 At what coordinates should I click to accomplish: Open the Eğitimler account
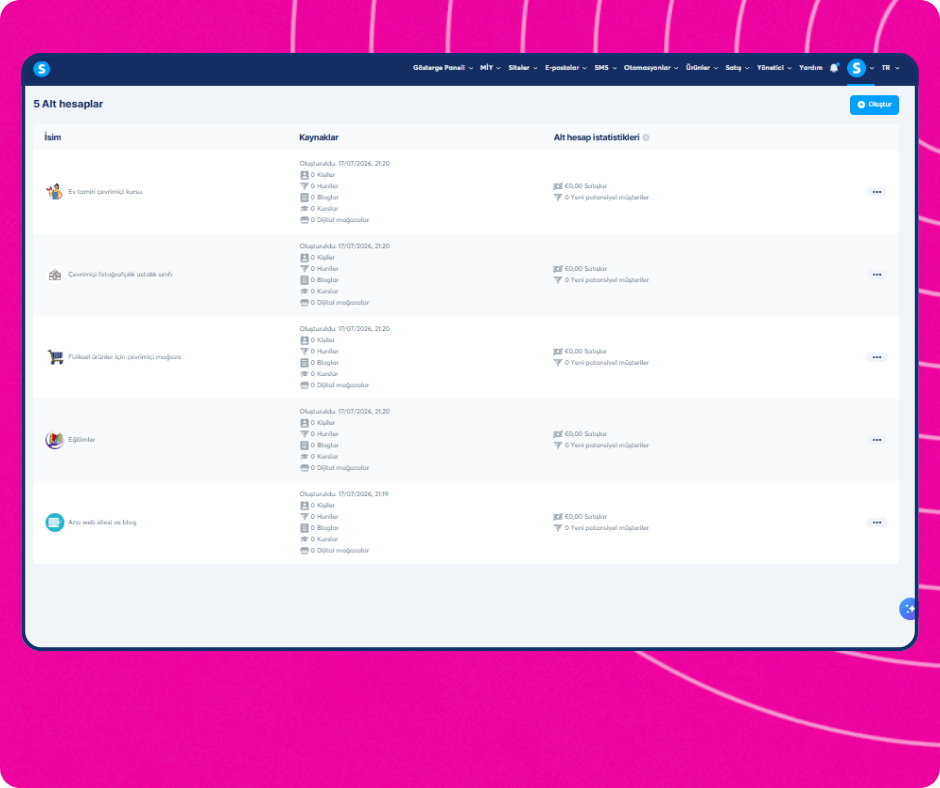82,440
